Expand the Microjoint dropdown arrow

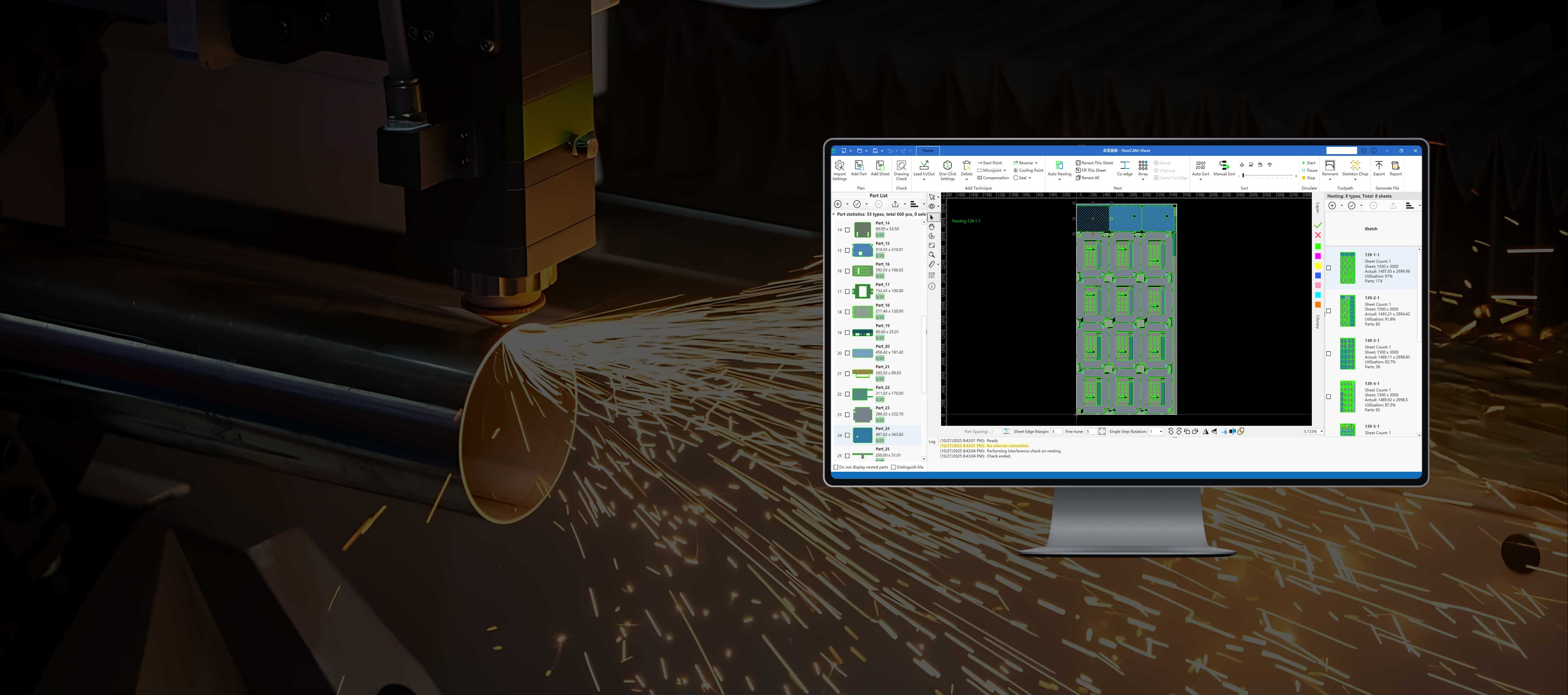coord(1005,170)
